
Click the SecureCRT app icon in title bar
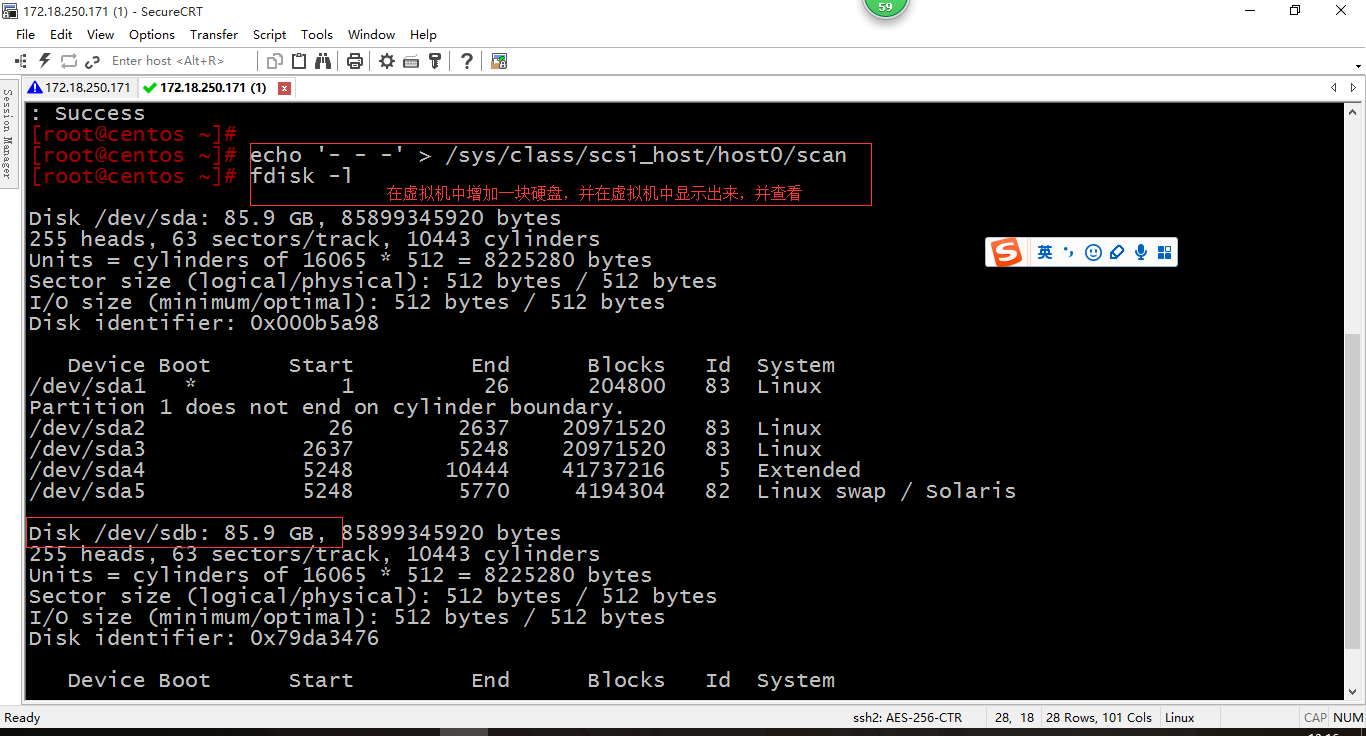coord(10,10)
